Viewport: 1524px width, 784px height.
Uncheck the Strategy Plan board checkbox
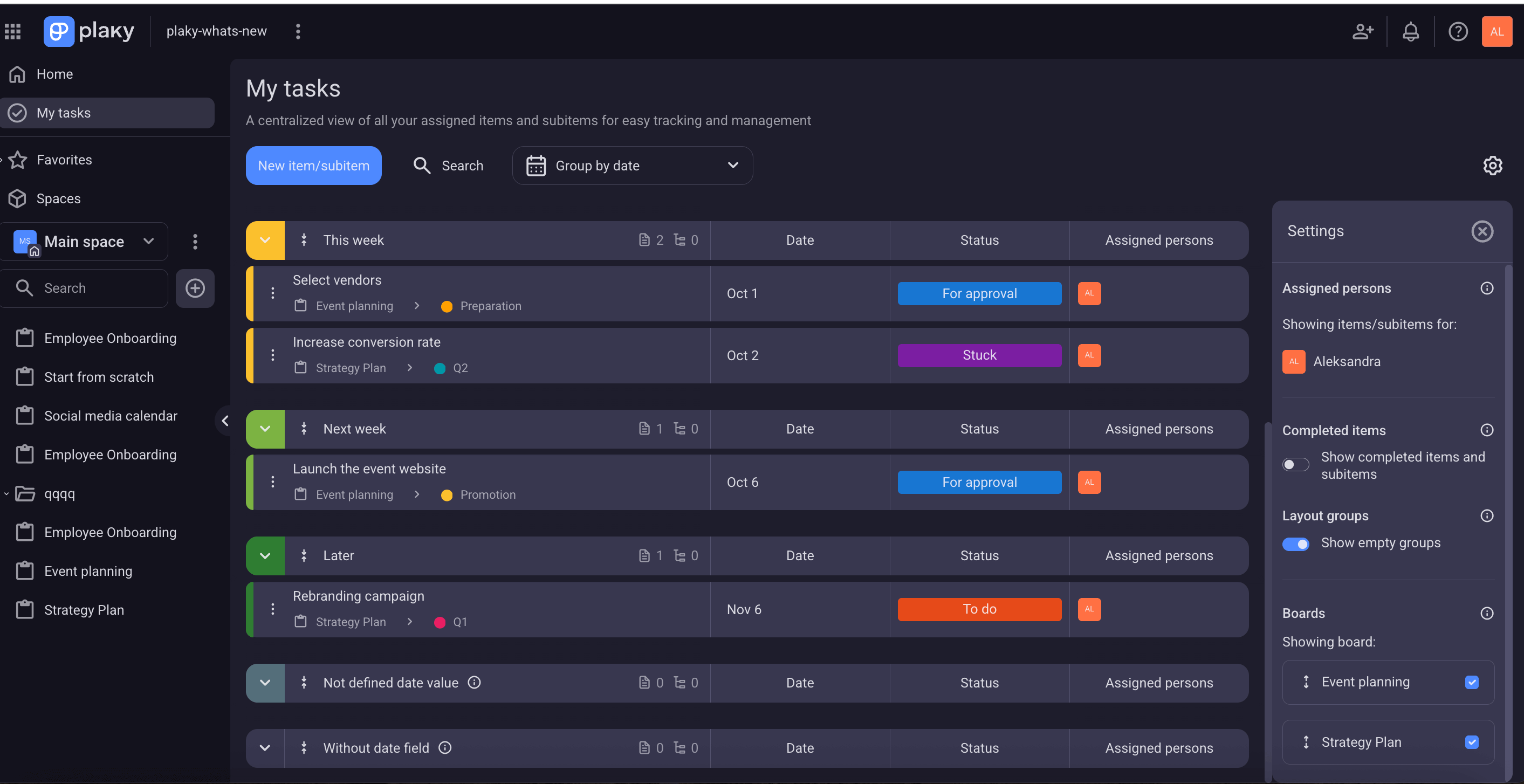pos(1472,742)
